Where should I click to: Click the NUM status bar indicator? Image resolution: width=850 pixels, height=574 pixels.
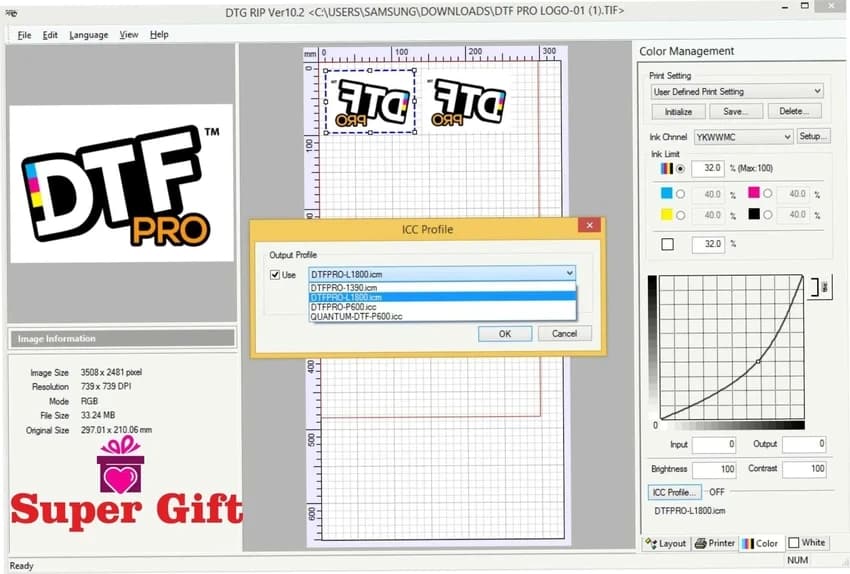(797, 560)
